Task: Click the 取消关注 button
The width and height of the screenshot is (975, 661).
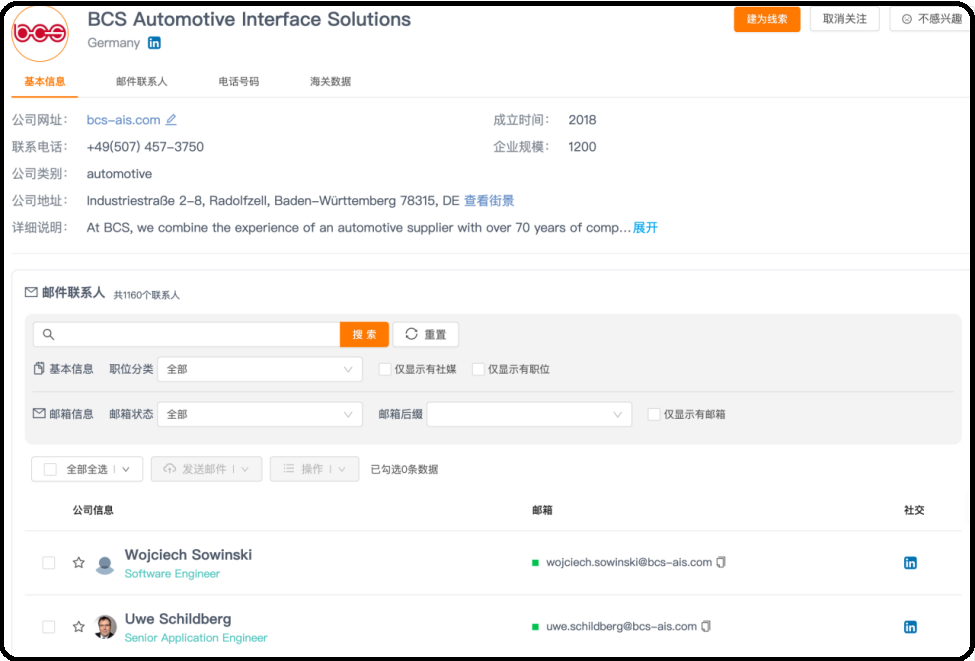Action: 844,19
